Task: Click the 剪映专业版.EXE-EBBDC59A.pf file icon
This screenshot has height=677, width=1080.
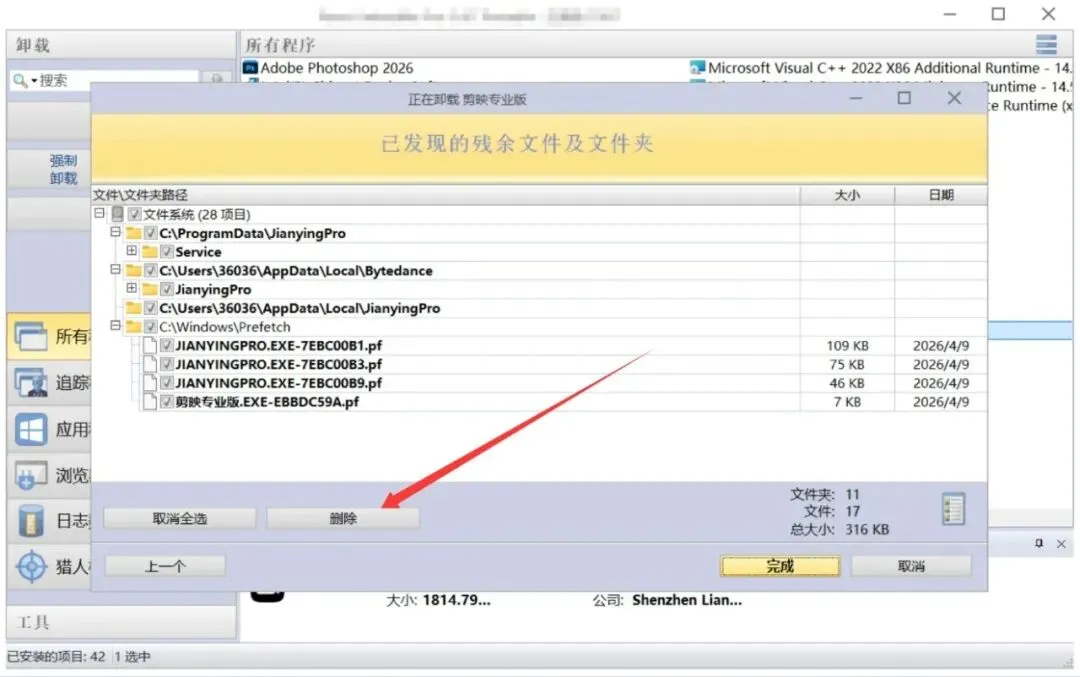Action: pyautogui.click(x=149, y=402)
